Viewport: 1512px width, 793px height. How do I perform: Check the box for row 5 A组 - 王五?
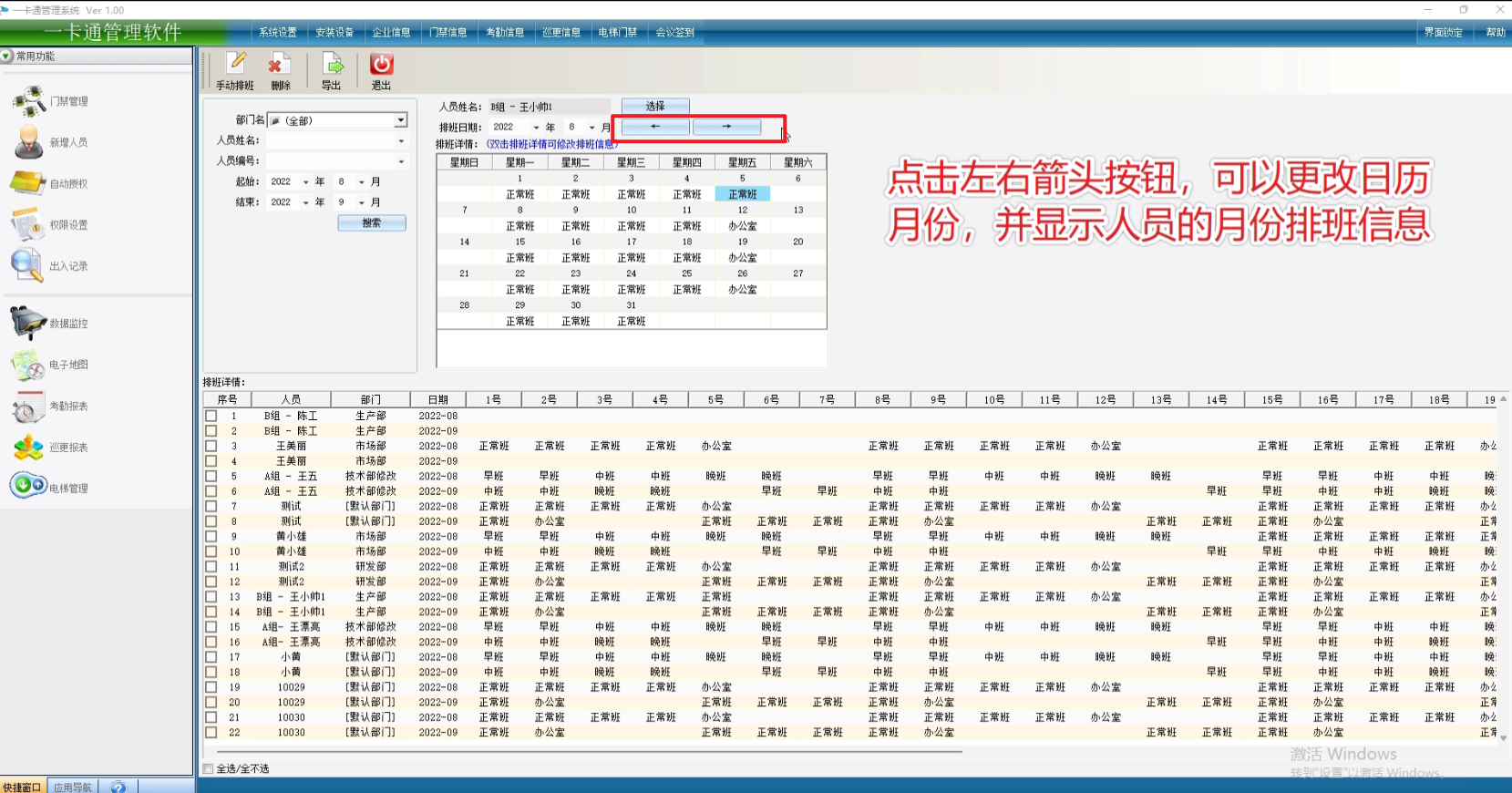211,476
